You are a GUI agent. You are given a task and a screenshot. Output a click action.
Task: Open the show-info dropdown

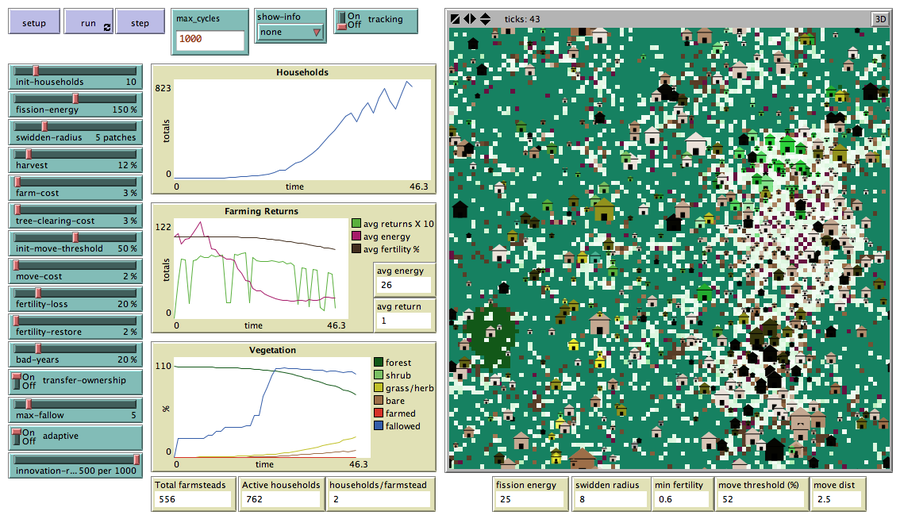point(290,31)
